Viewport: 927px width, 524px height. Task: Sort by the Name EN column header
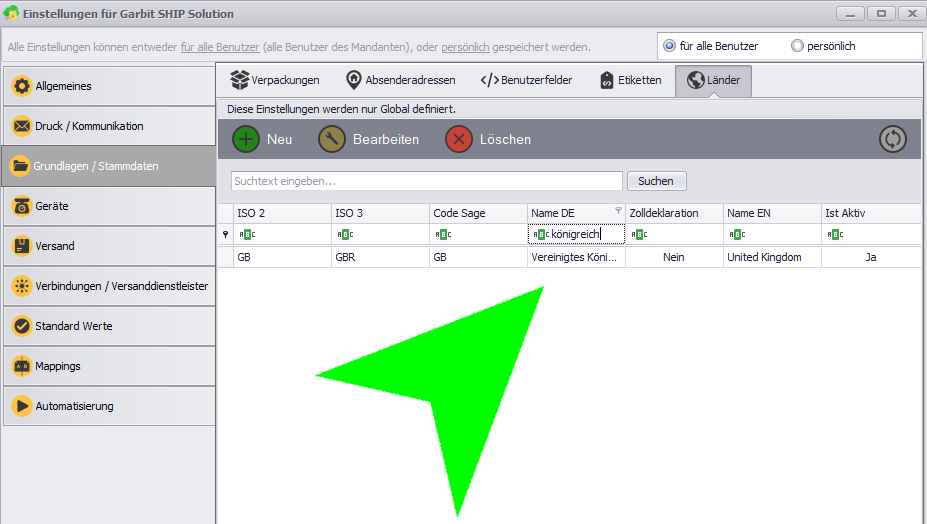tap(773, 213)
